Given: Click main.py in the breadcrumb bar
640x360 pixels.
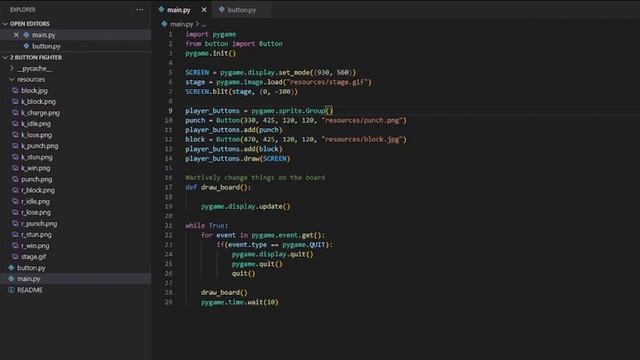Looking at the screenshot, I should click(x=182, y=24).
